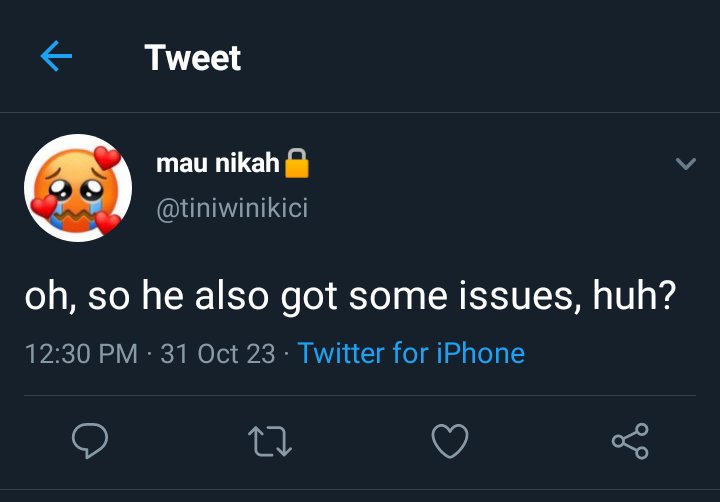The image size is (720, 502).
Task: Open the Twitter for iPhone source link
Action: point(411,353)
